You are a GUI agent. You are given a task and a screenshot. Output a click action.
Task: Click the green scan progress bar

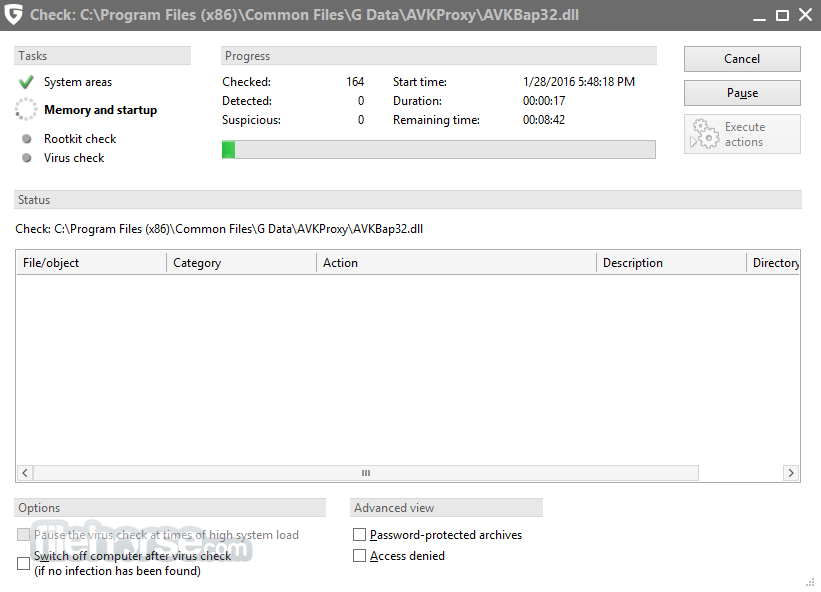tap(438, 150)
